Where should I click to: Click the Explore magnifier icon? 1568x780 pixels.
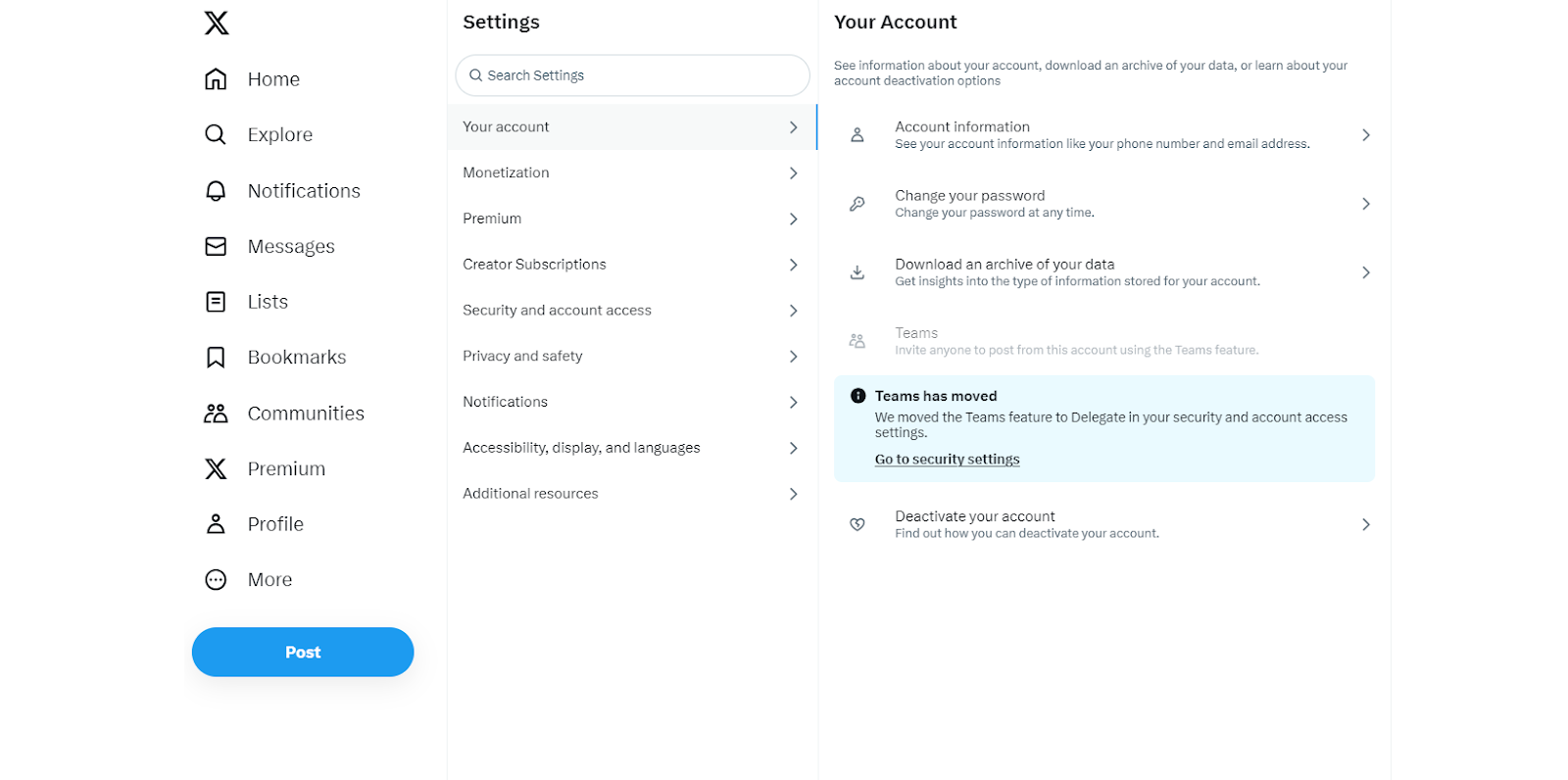[x=216, y=134]
